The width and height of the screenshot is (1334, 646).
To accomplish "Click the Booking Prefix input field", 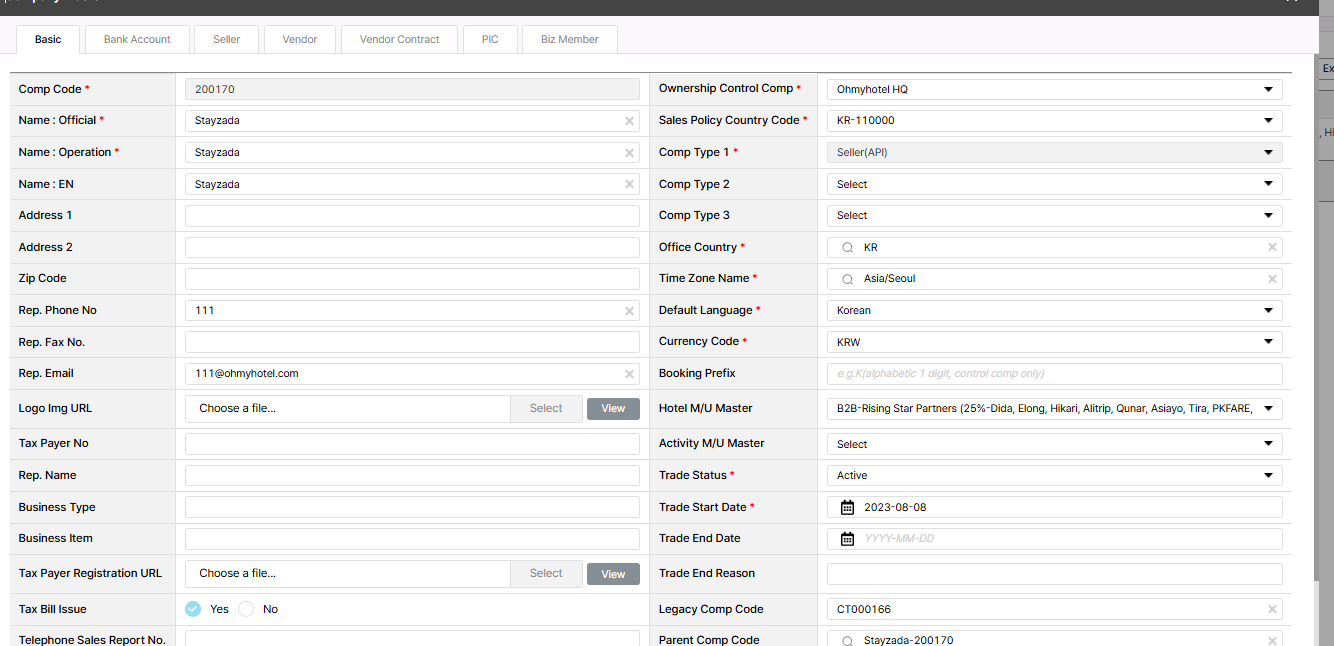I will (x=1054, y=373).
